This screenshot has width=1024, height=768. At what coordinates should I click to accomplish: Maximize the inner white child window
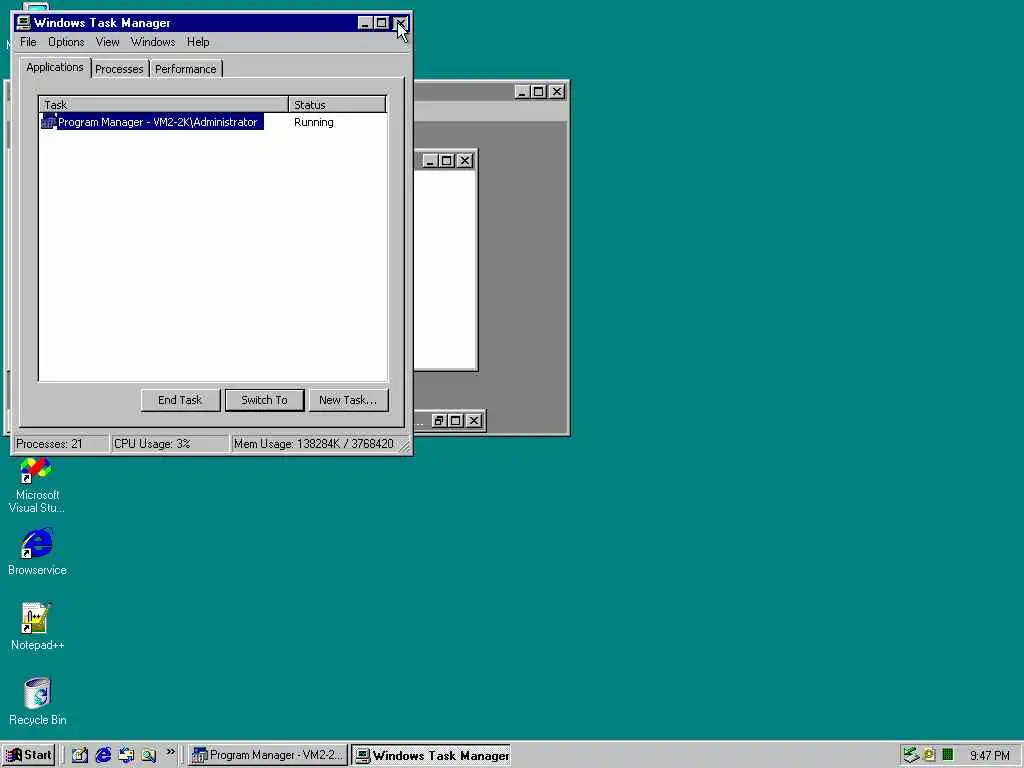(x=447, y=161)
